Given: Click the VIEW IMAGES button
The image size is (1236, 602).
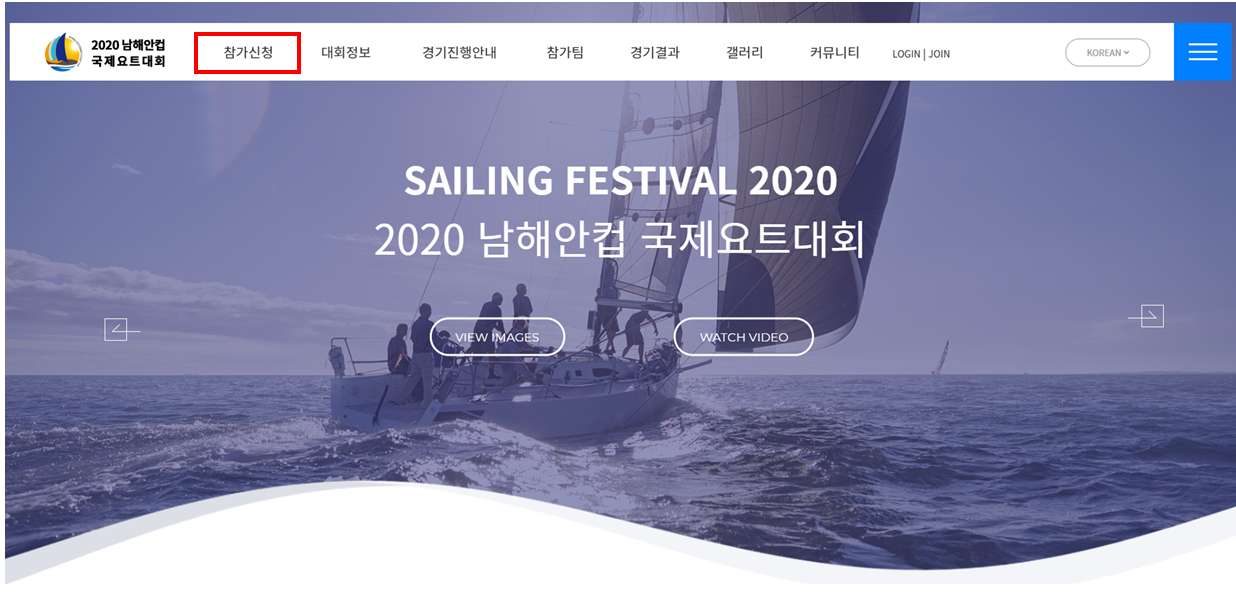Looking at the screenshot, I should click(497, 337).
